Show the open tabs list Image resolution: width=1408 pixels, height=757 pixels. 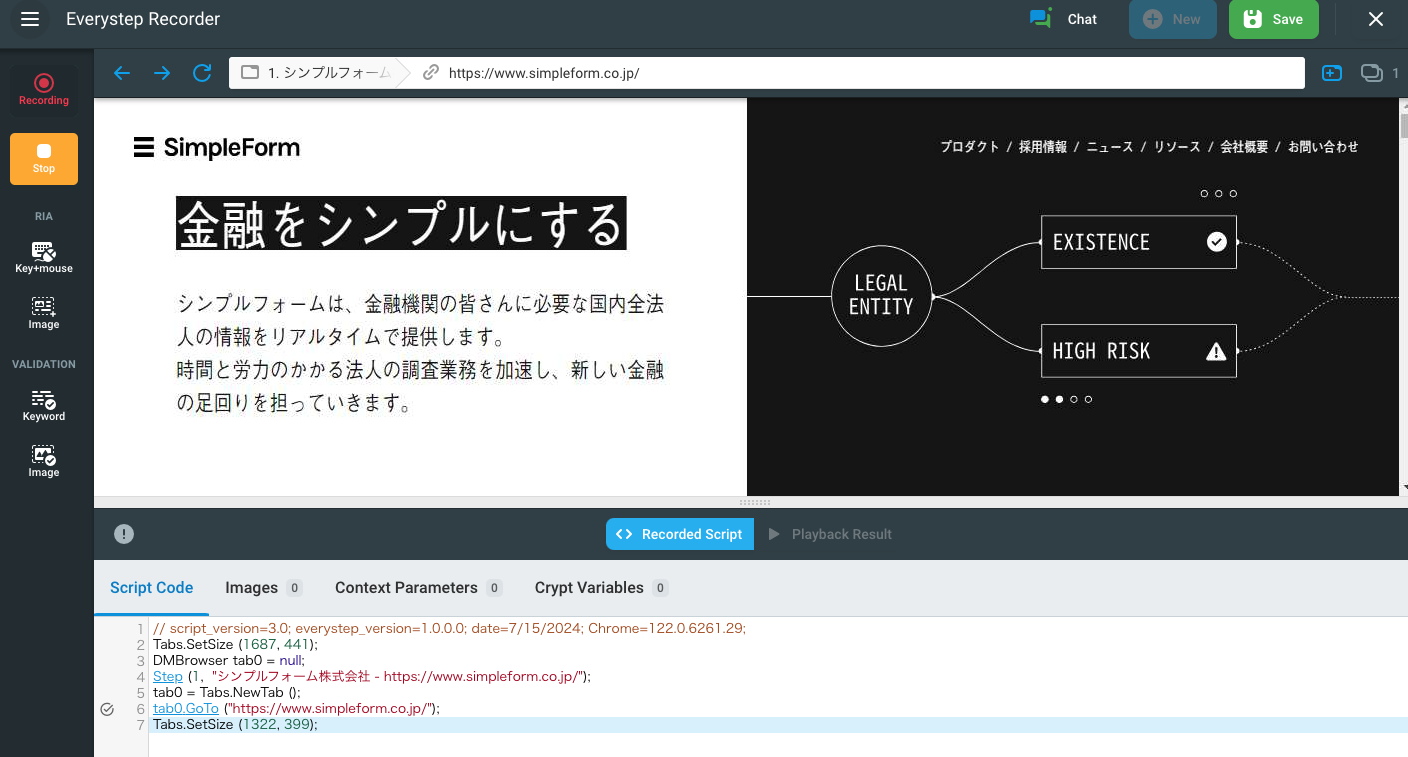coord(1379,73)
